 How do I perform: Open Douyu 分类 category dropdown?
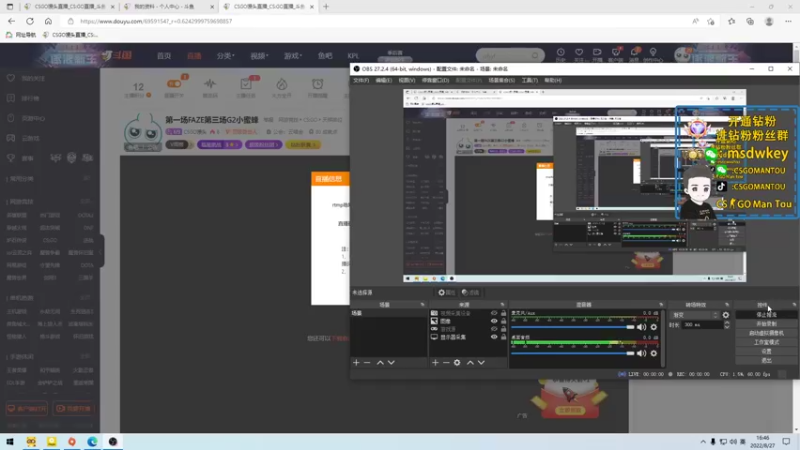point(225,56)
